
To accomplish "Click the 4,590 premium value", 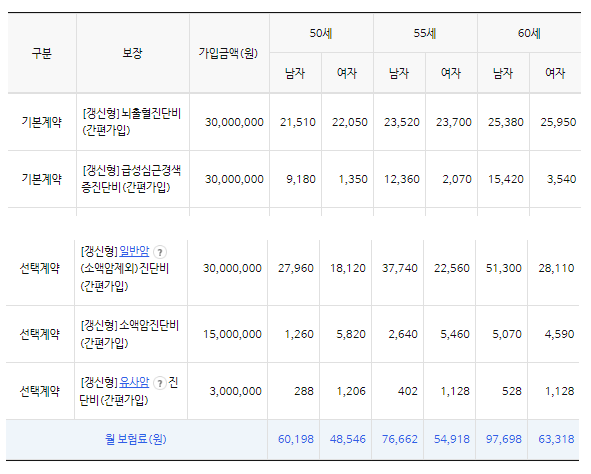I will coord(560,334).
